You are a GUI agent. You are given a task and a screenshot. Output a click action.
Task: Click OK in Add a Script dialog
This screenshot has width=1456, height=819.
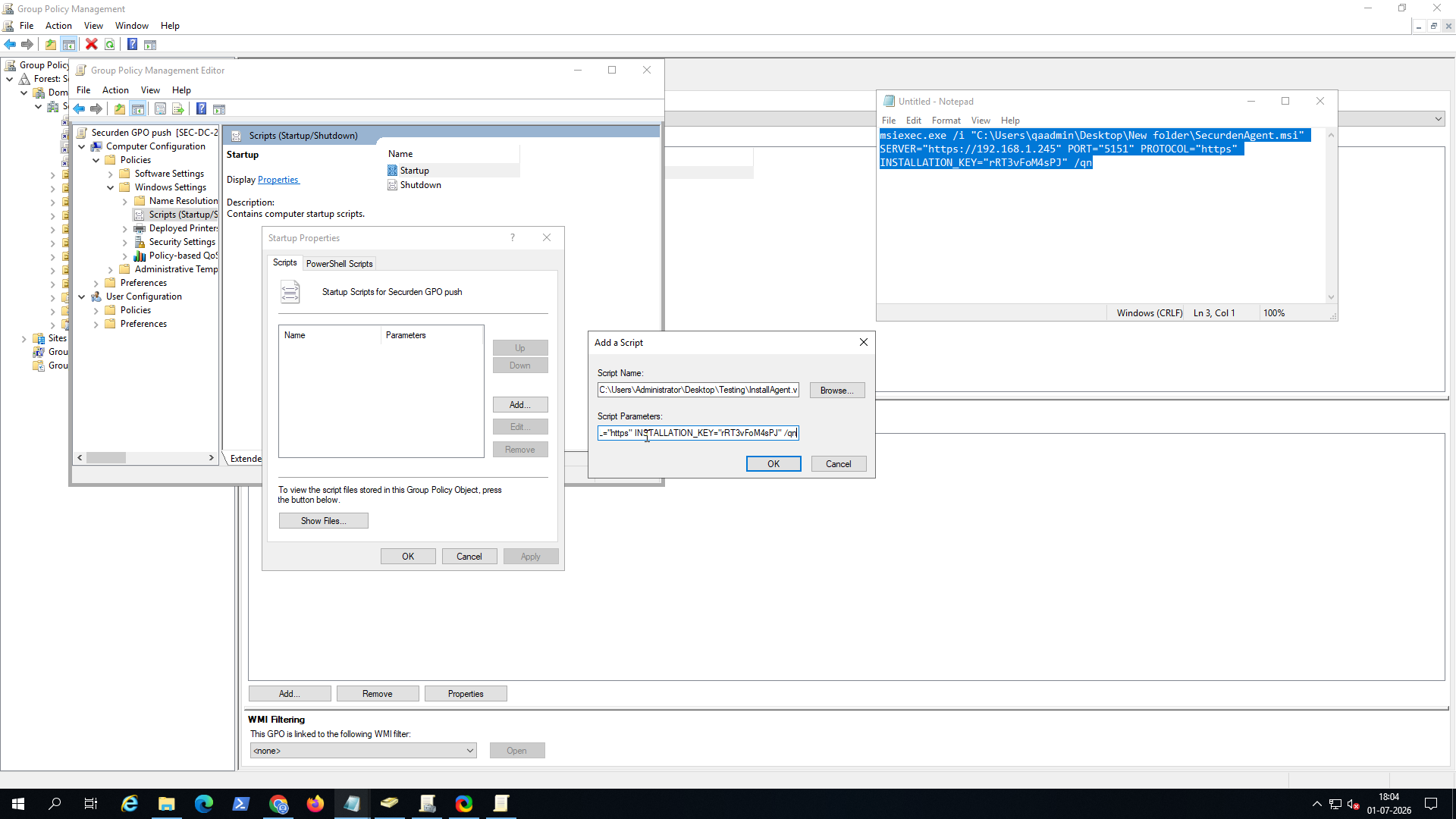coord(773,464)
